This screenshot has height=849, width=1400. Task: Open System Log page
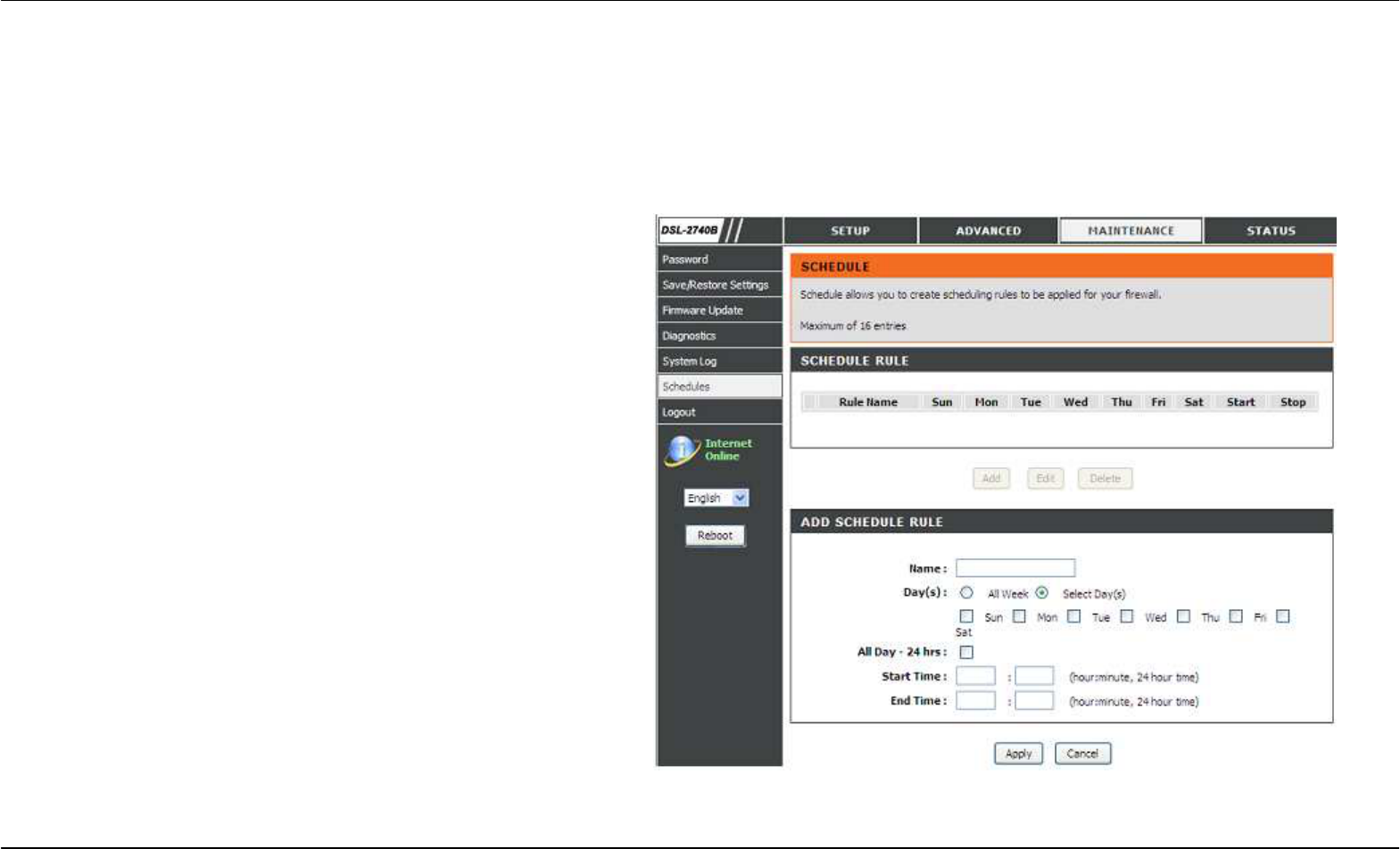click(x=719, y=361)
